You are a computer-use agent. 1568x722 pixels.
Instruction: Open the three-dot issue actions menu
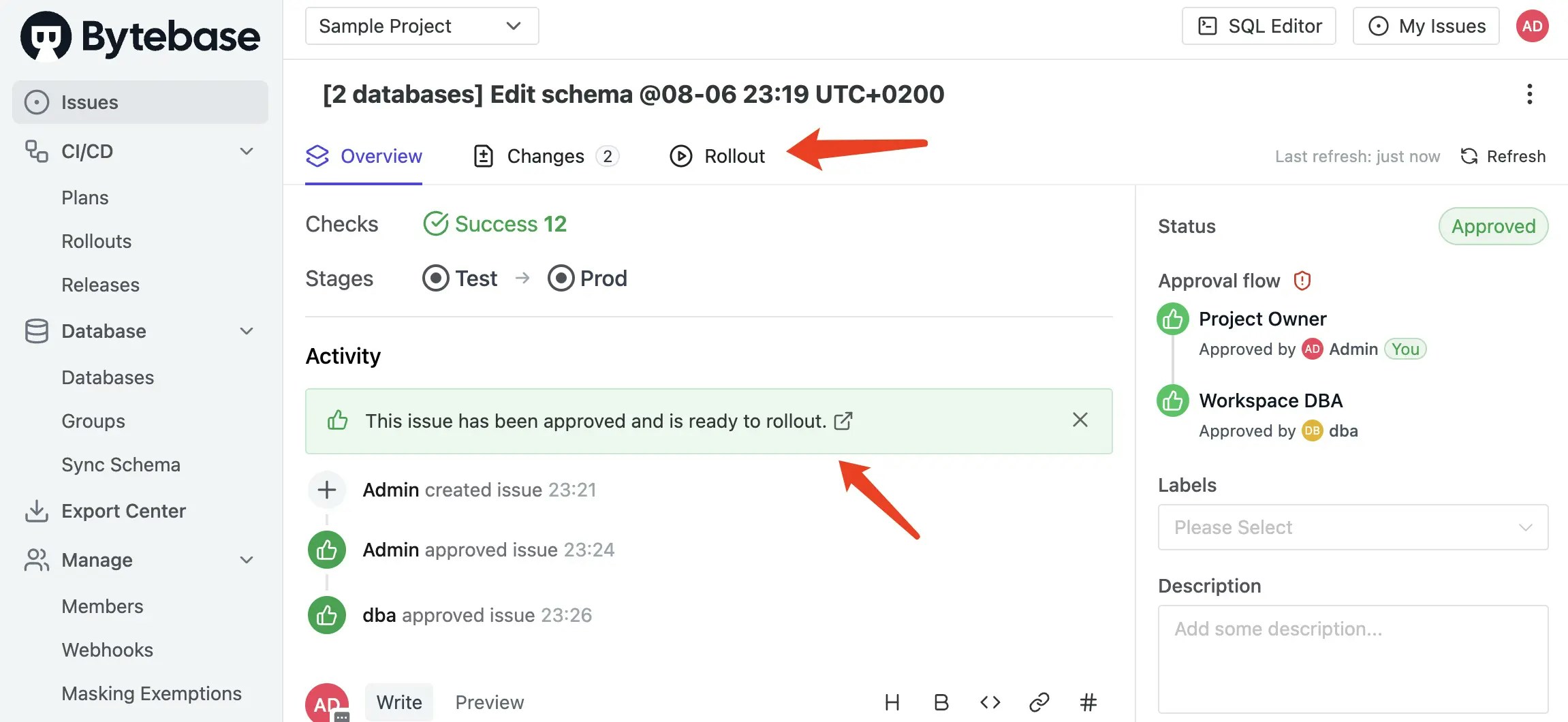[x=1529, y=94]
